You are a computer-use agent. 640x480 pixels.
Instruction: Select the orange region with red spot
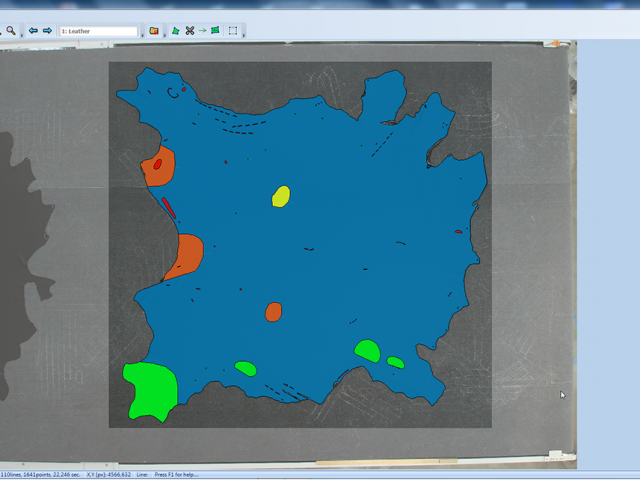pyautogui.click(x=160, y=166)
